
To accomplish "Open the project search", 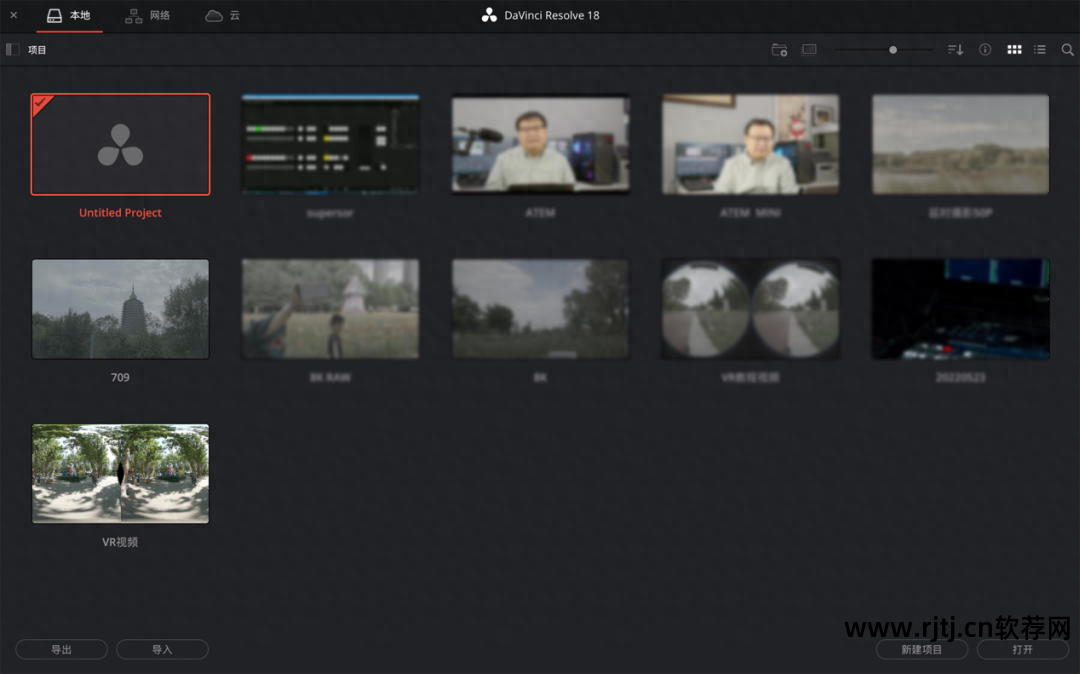I will coord(1067,49).
